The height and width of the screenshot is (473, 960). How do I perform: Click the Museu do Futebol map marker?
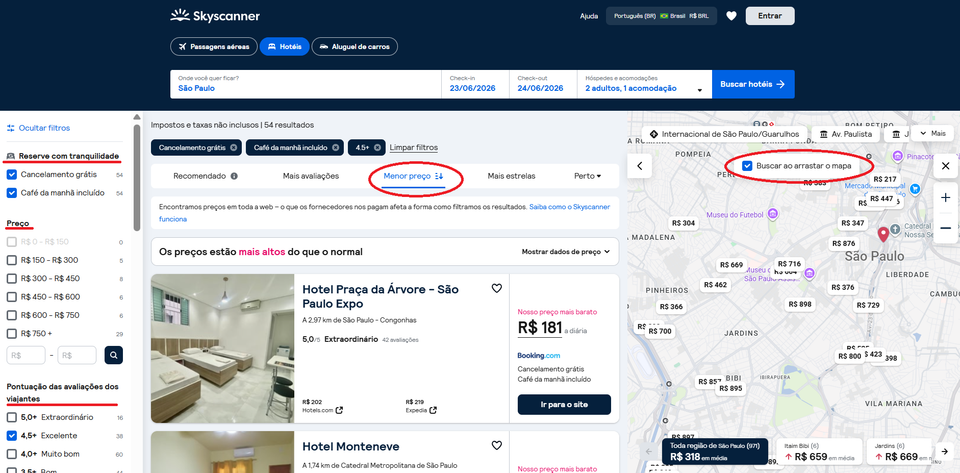pos(773,214)
